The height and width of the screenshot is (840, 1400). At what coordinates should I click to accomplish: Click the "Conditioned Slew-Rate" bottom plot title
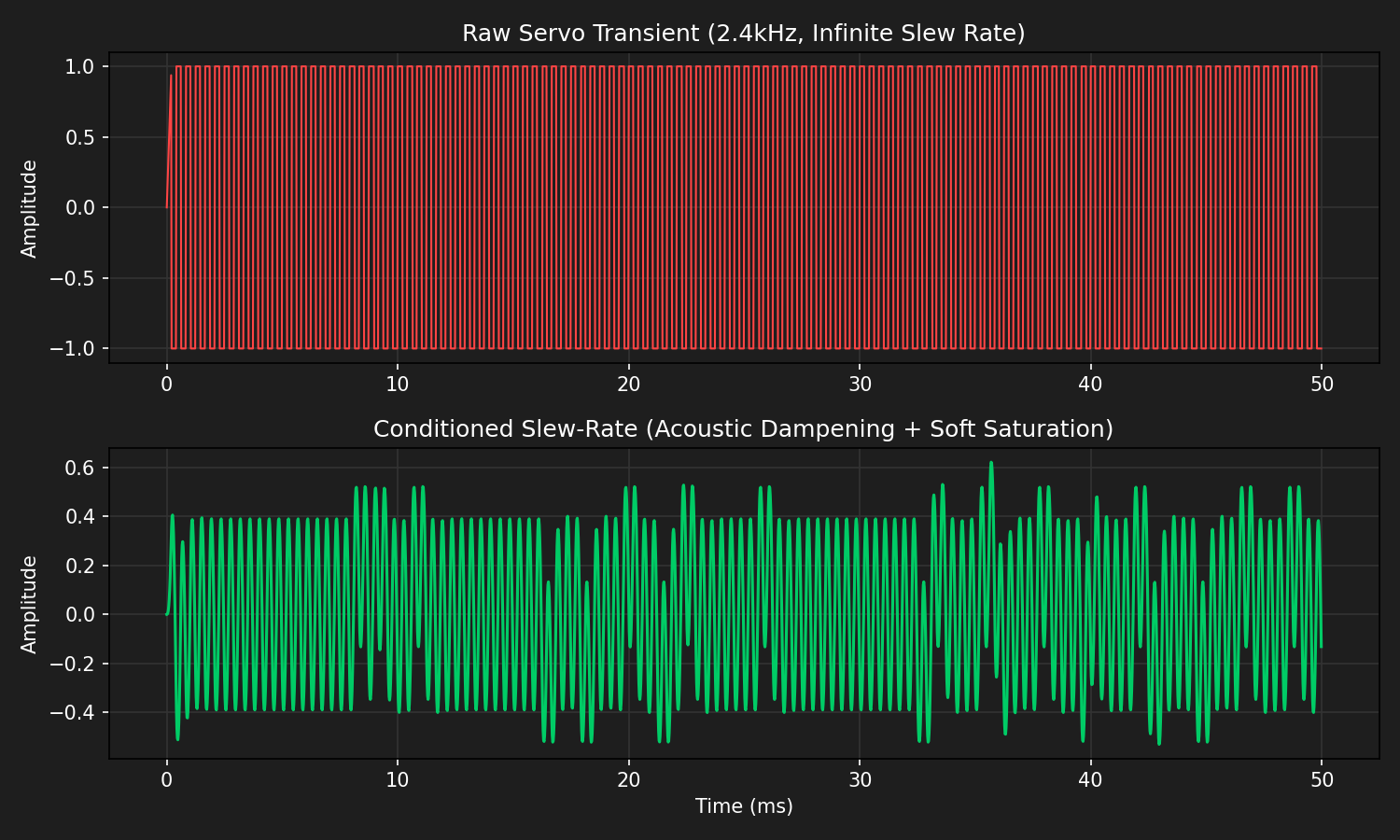pos(743,429)
